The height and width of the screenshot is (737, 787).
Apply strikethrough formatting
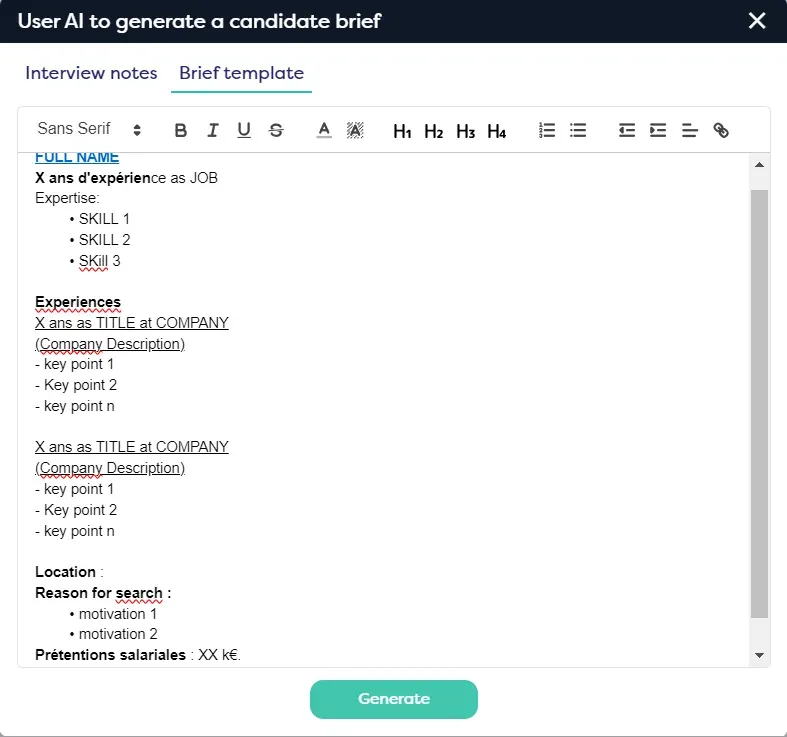(x=276, y=130)
